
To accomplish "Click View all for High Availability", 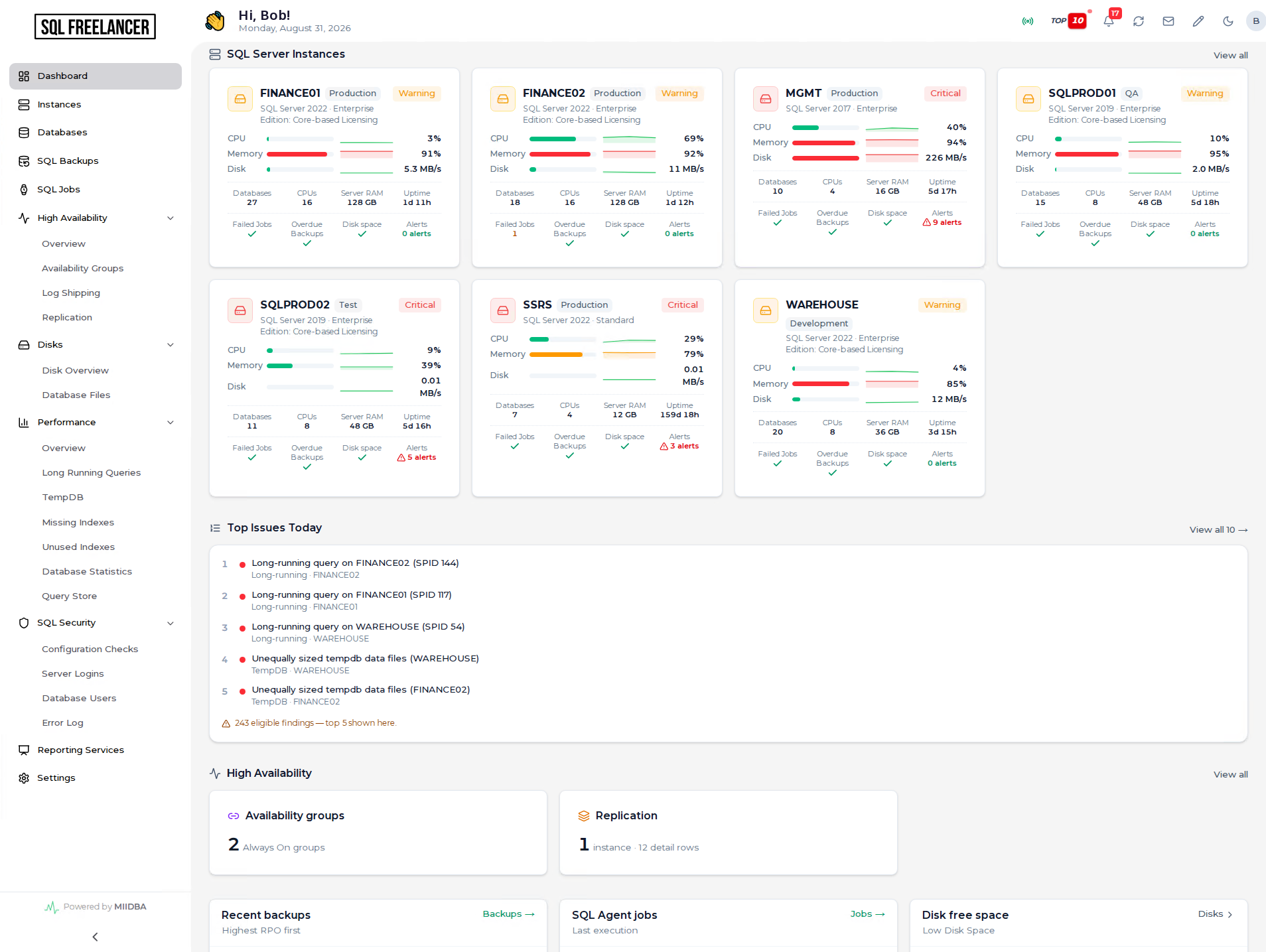I will click(x=1231, y=775).
